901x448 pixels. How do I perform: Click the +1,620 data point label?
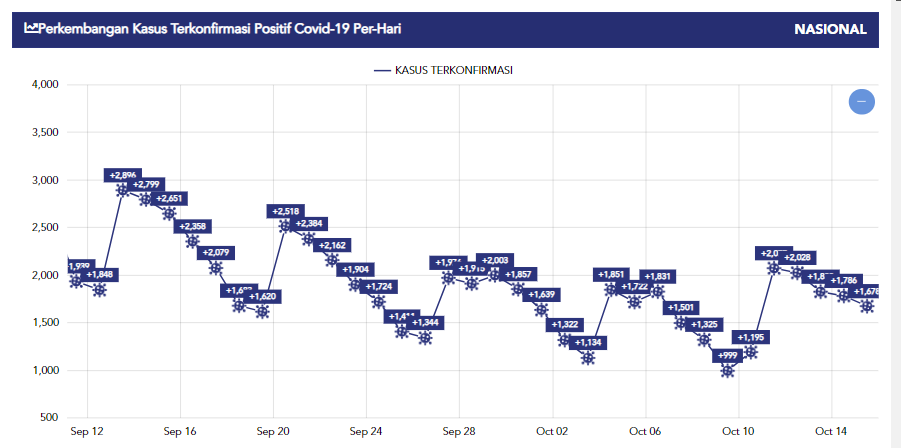[262, 296]
